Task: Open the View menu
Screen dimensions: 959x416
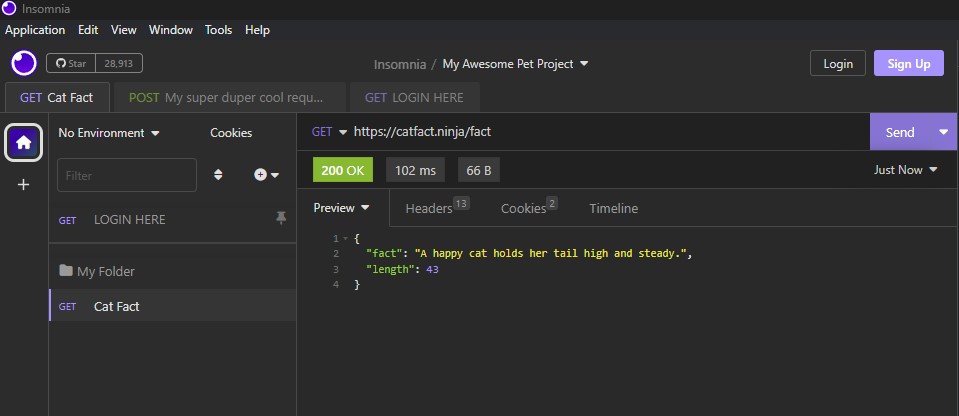Action: pyautogui.click(x=124, y=29)
